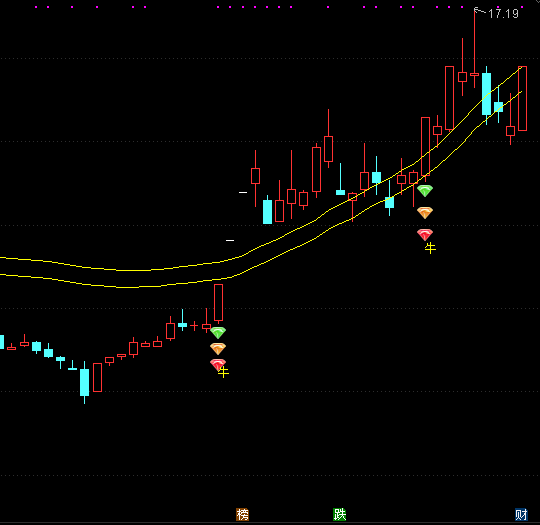Screen dimensions: 540x525
Task: Click the orange diamond in the right signal group
Action: [425, 213]
